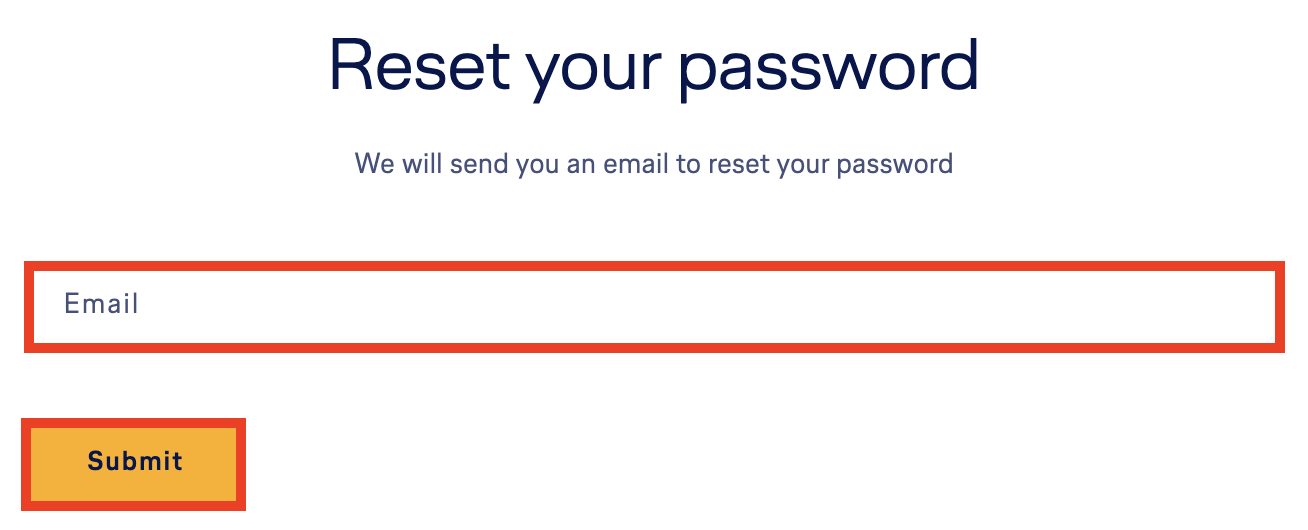The image size is (1308, 530).
Task: Click the "Reset your password" heading
Action: [x=653, y=66]
